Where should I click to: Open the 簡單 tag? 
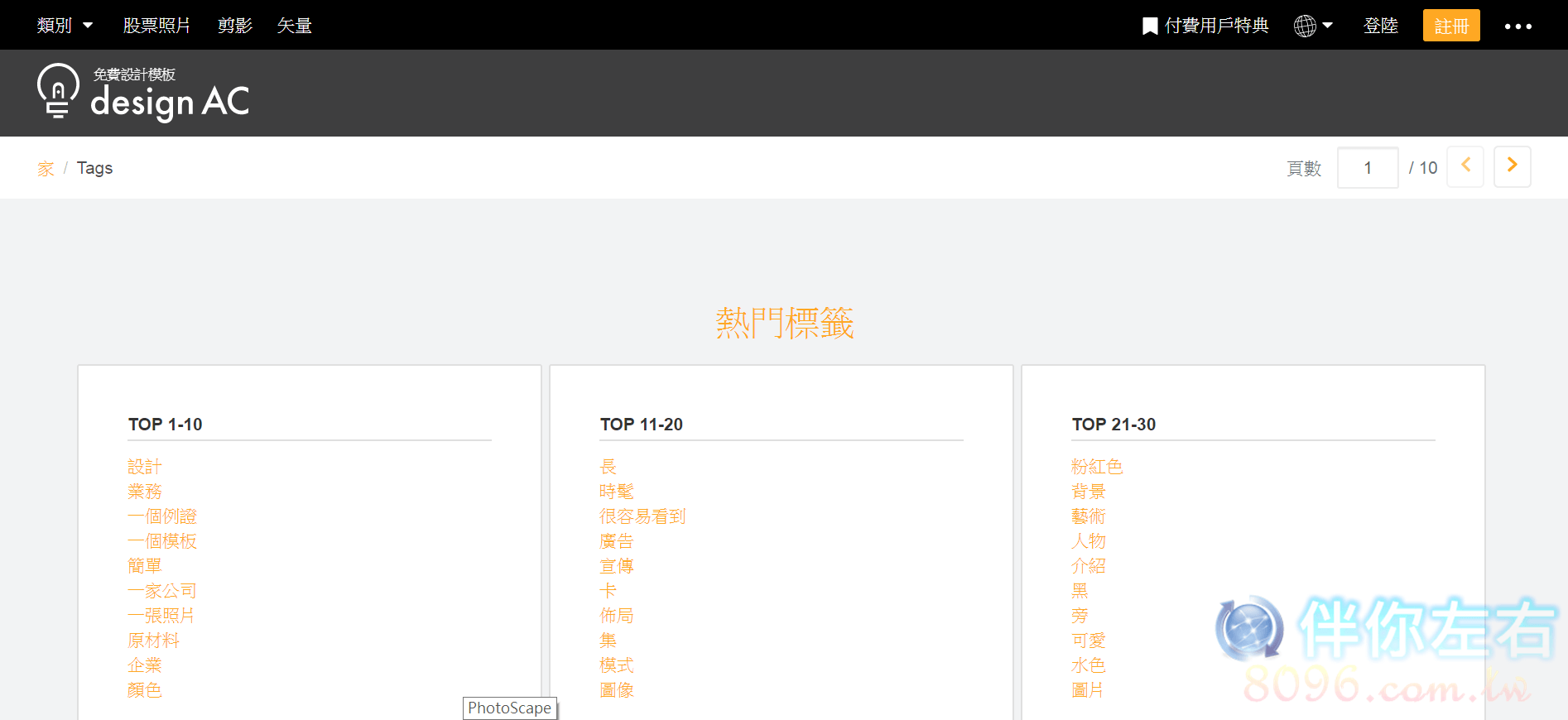(x=145, y=566)
